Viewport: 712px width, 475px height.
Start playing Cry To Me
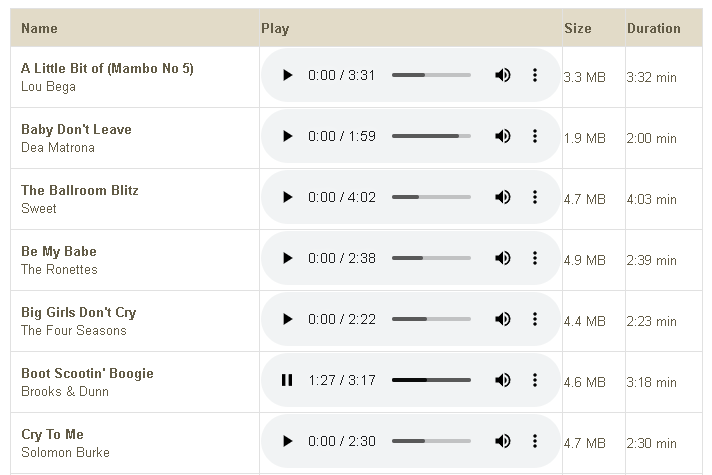click(287, 441)
